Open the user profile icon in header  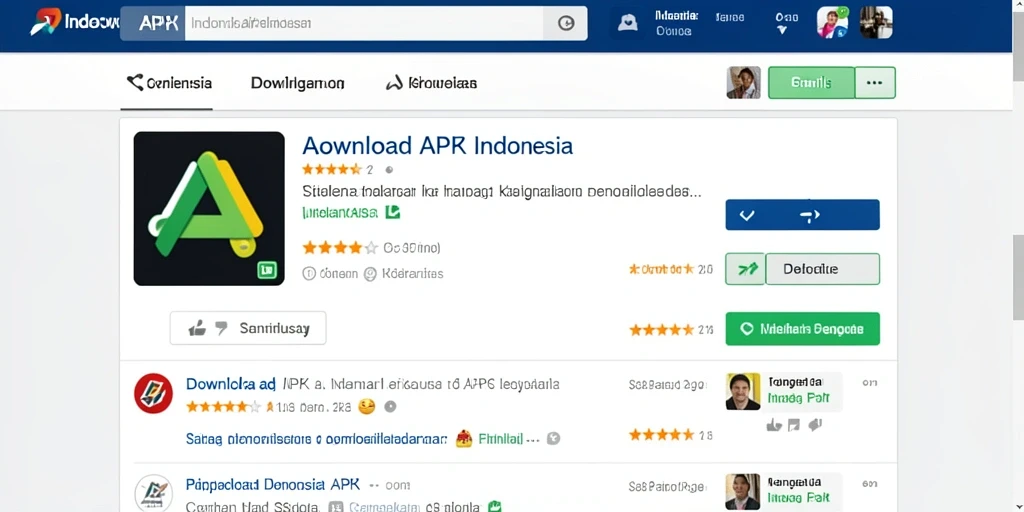[x=628, y=23]
